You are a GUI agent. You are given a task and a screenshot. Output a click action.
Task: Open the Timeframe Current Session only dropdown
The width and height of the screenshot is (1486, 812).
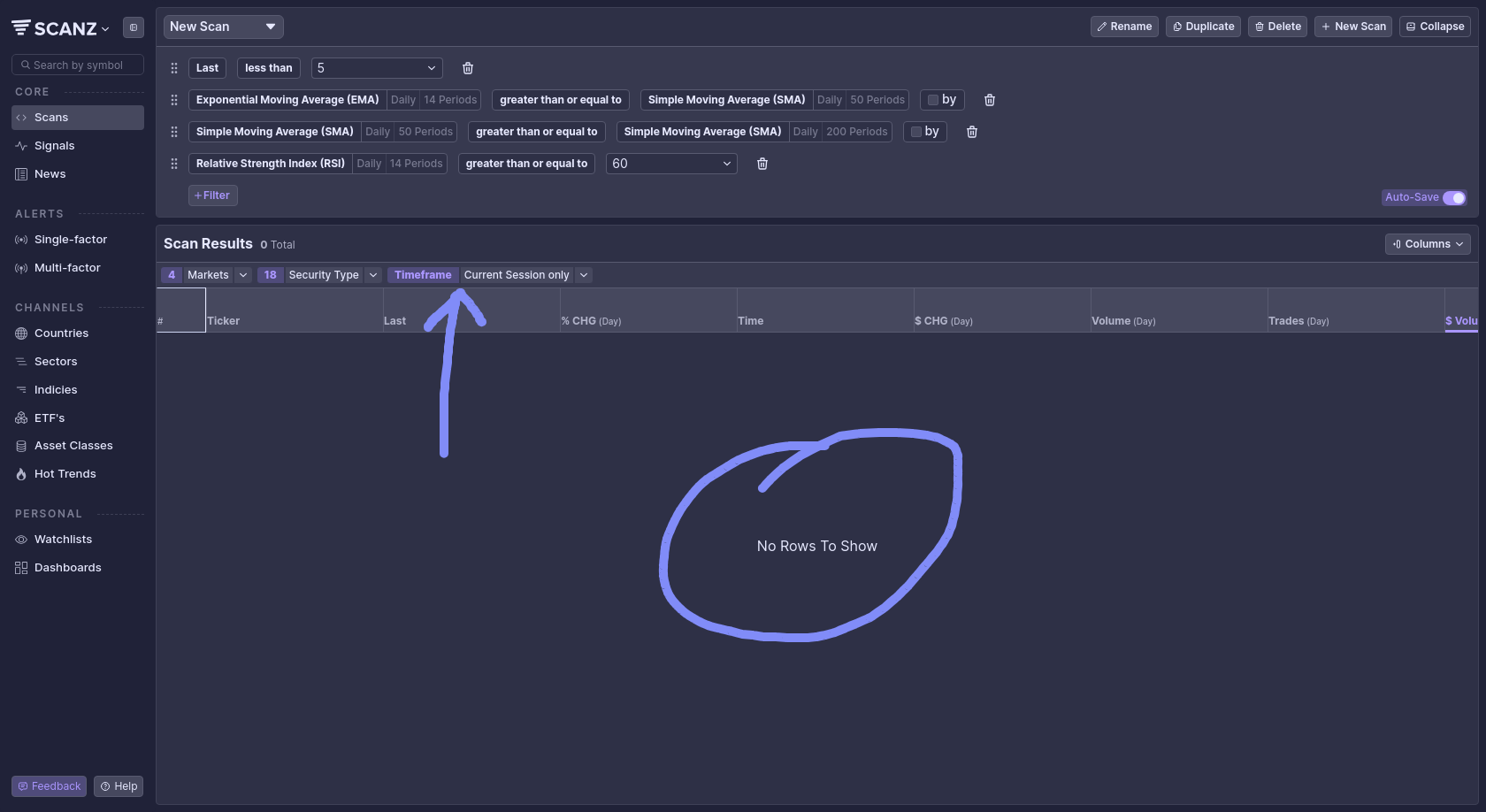click(526, 275)
